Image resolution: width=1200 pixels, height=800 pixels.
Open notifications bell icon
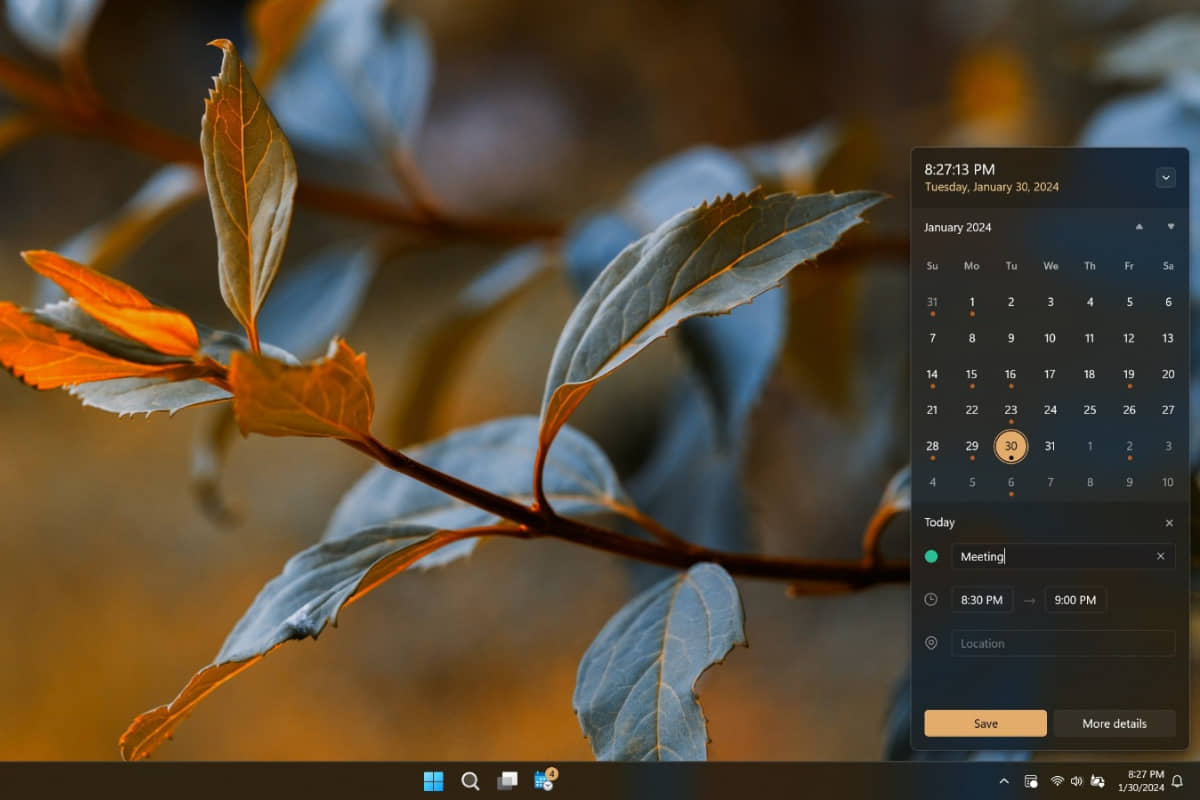(1177, 781)
